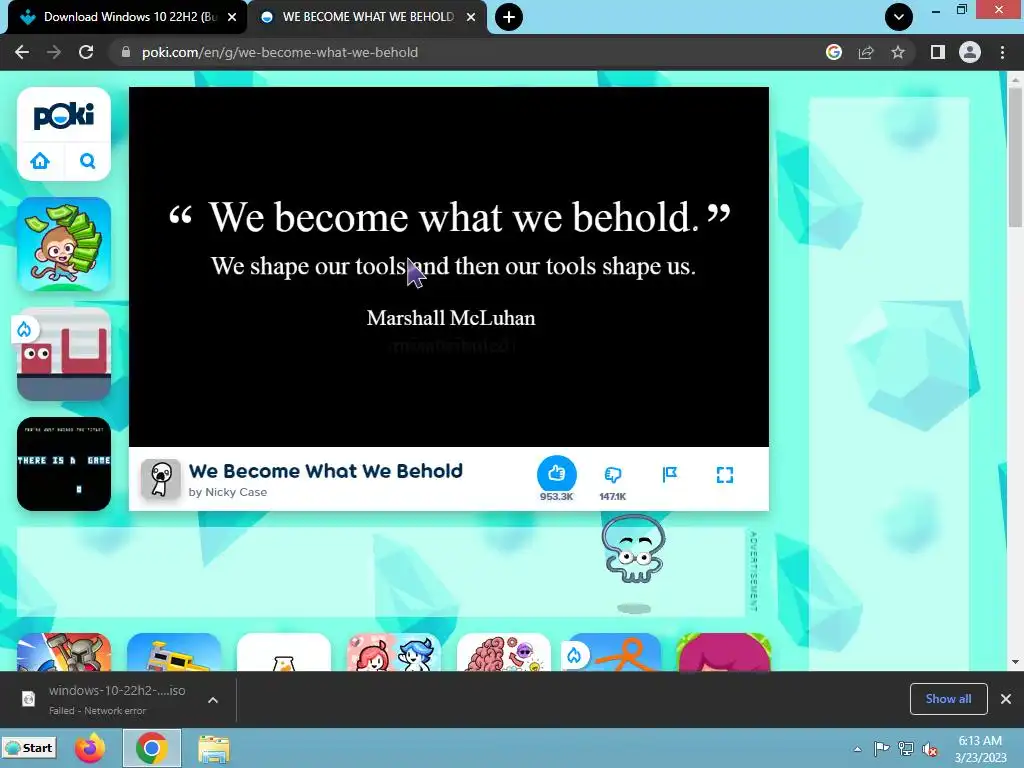The height and width of the screenshot is (768, 1024).
Task: Reload the current page
Action: tap(86, 52)
